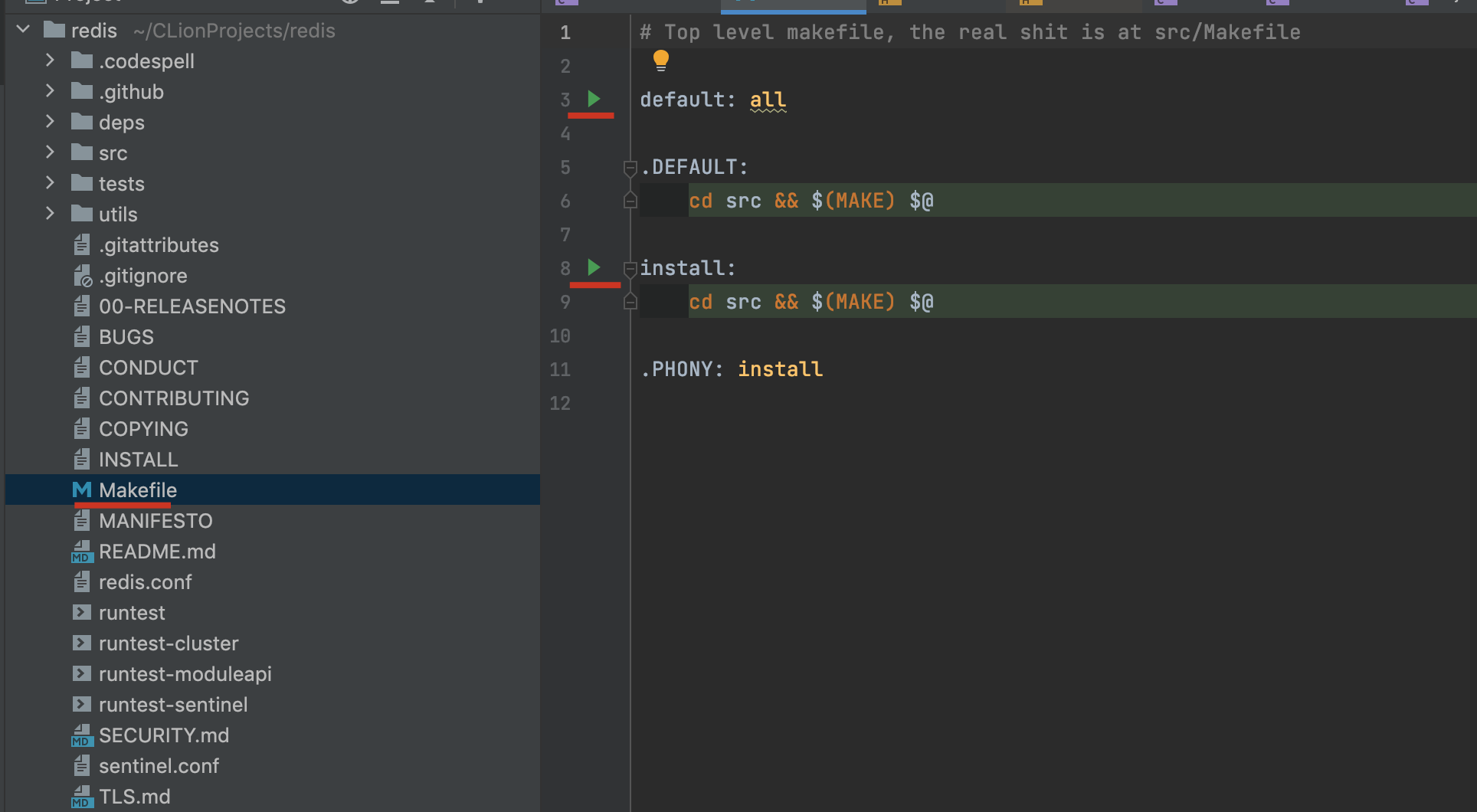Select Makefile in the project tree
The width and height of the screenshot is (1477, 812).
(138, 490)
